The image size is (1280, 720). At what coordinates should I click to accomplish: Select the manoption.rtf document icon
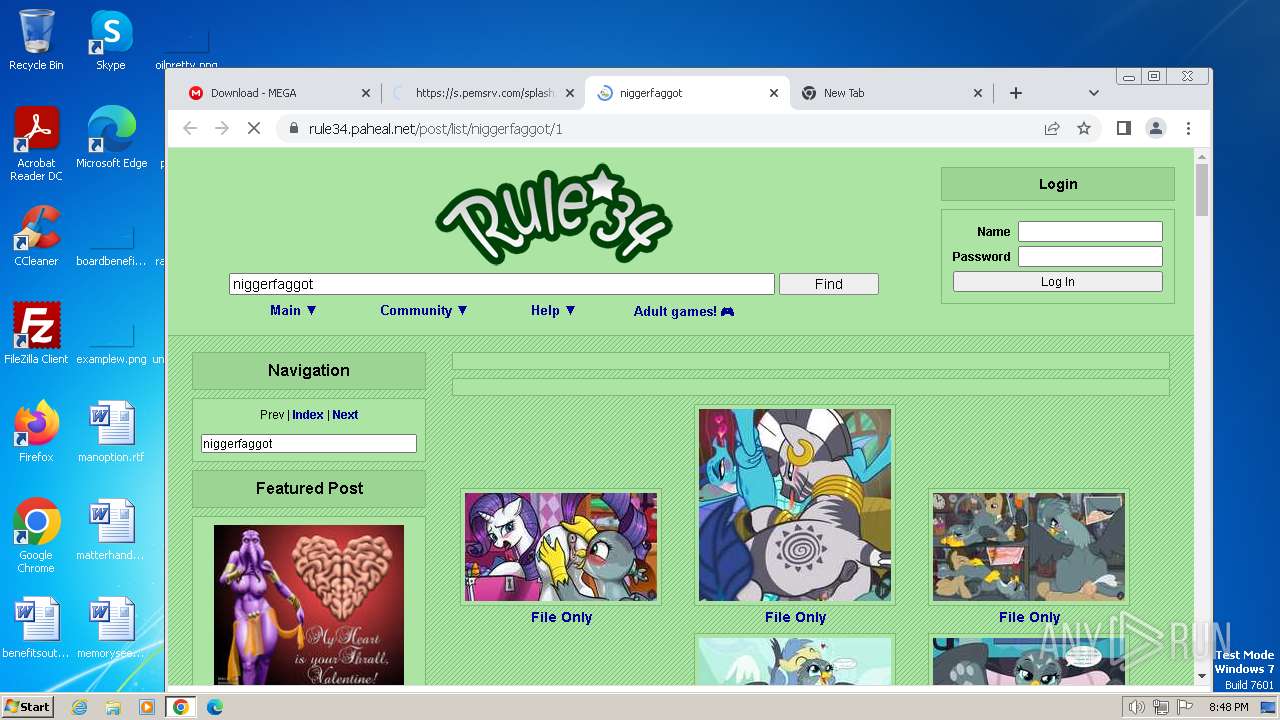111,431
